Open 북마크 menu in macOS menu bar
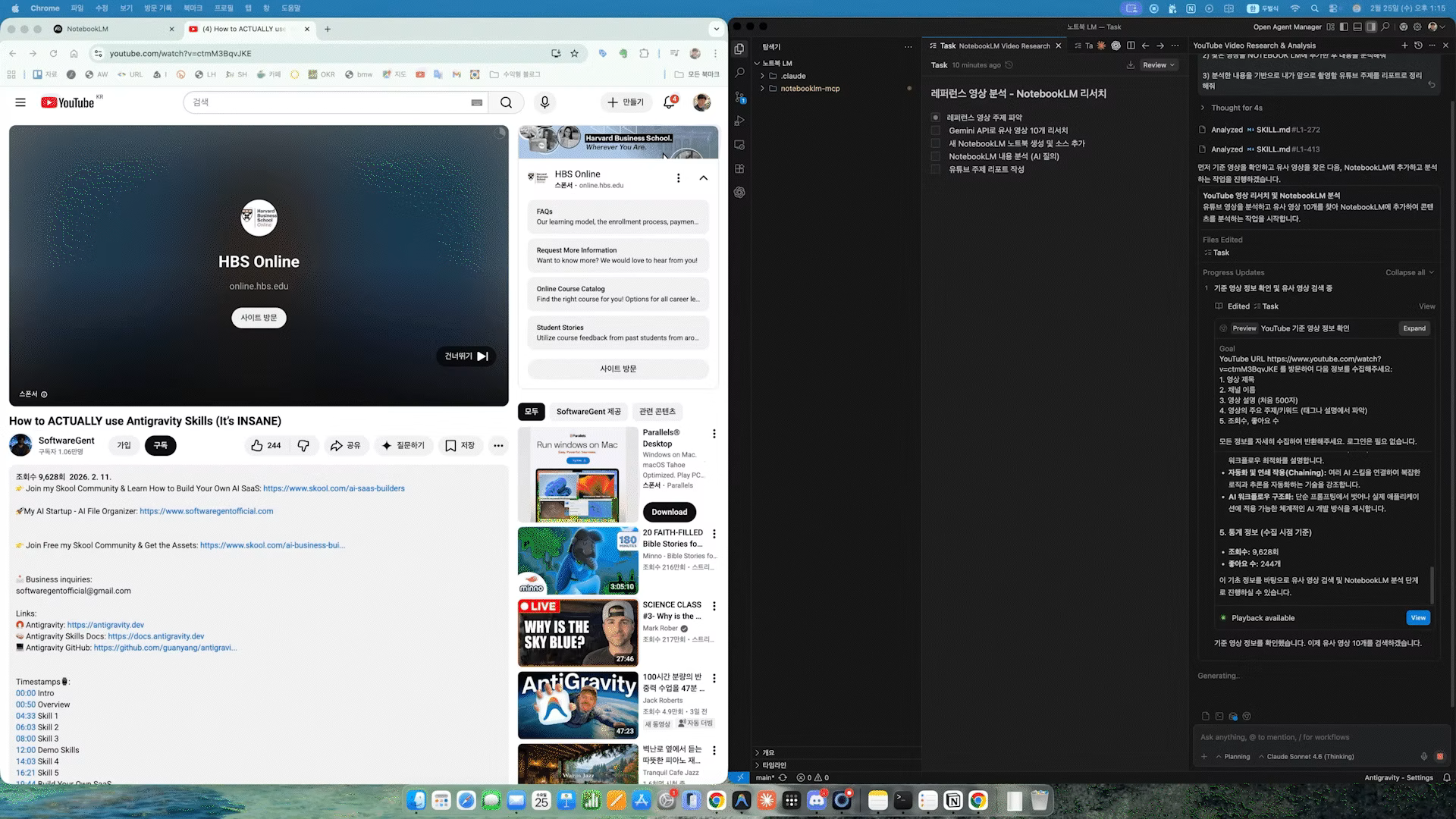Screen dimensions: 1456x819 193,8
